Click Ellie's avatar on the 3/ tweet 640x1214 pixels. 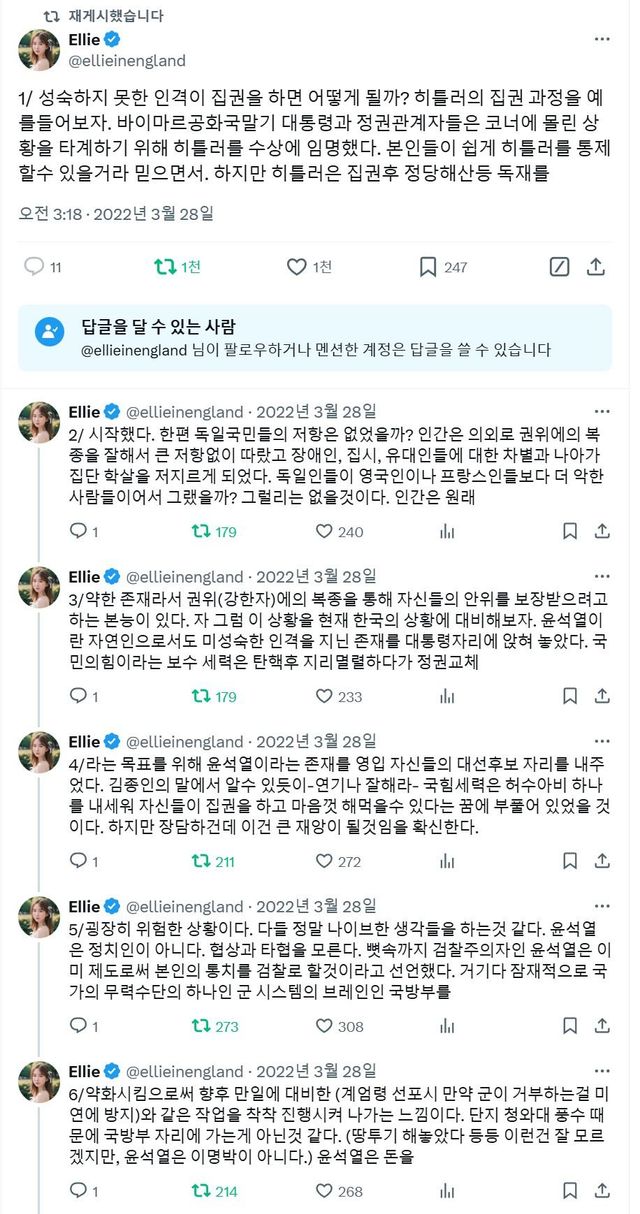[39, 588]
